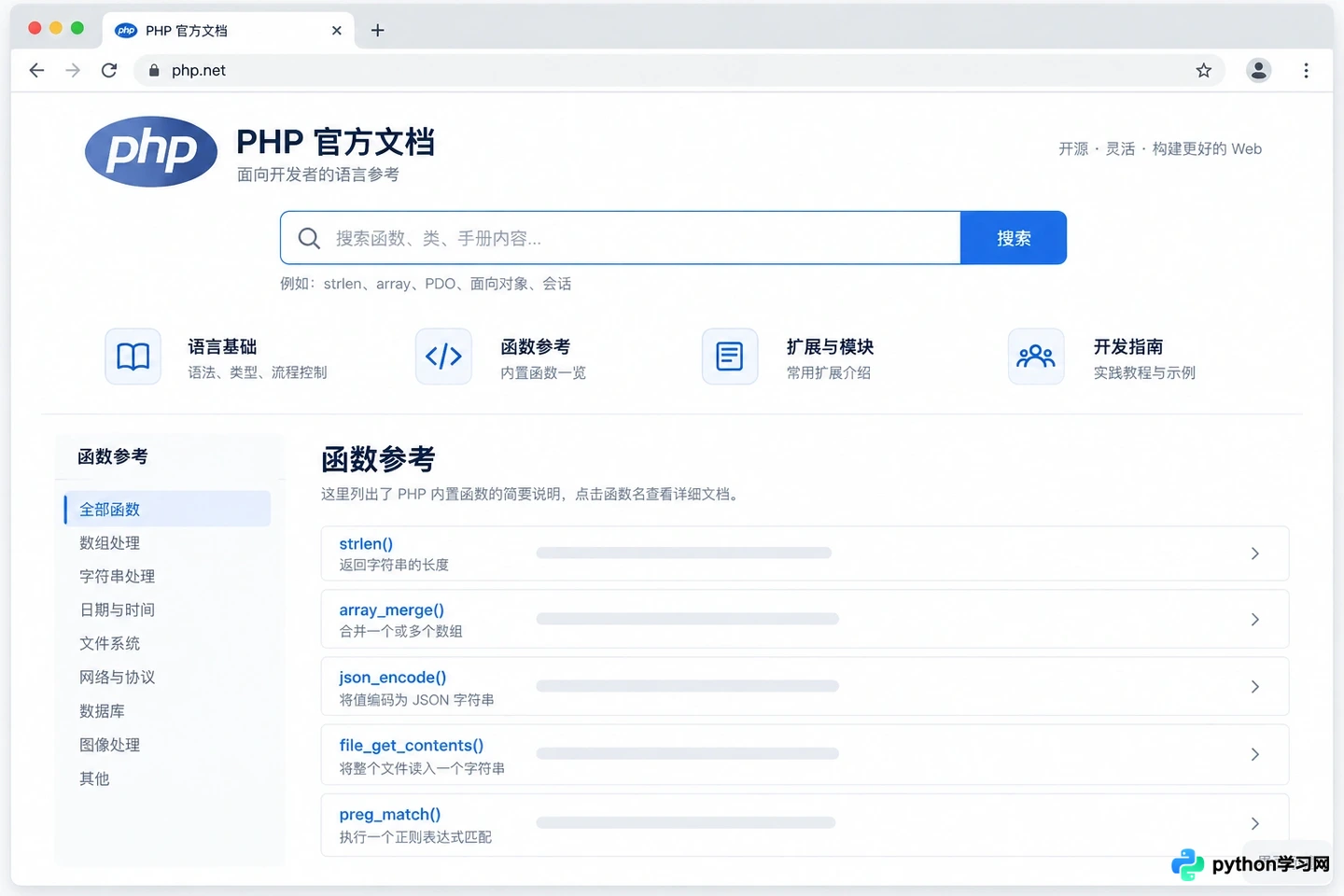Open the array_merge() function link
The height and width of the screenshot is (896, 1344).
(391, 609)
